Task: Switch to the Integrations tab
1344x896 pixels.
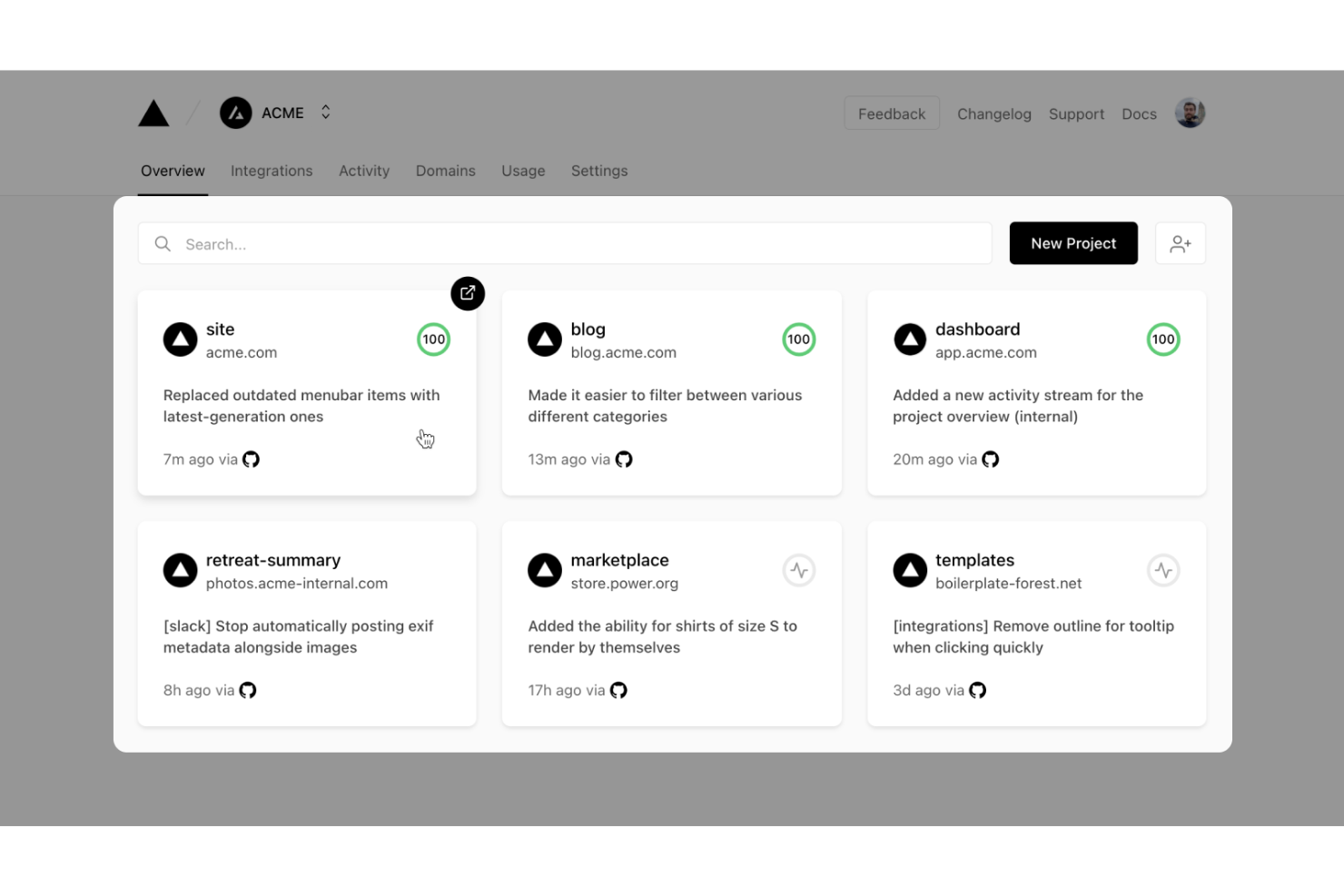Action: [272, 171]
